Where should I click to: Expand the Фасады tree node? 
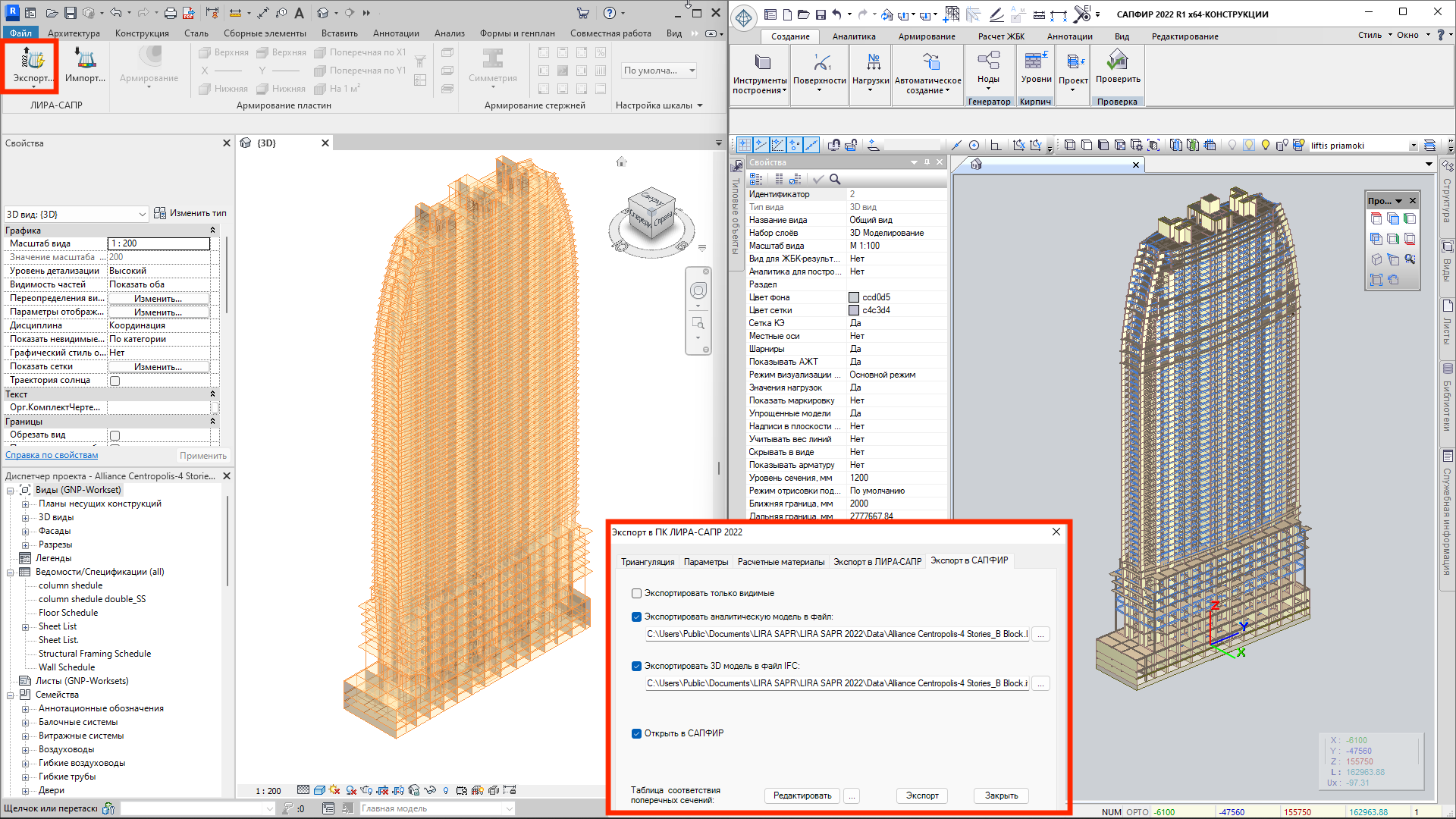click(x=25, y=532)
